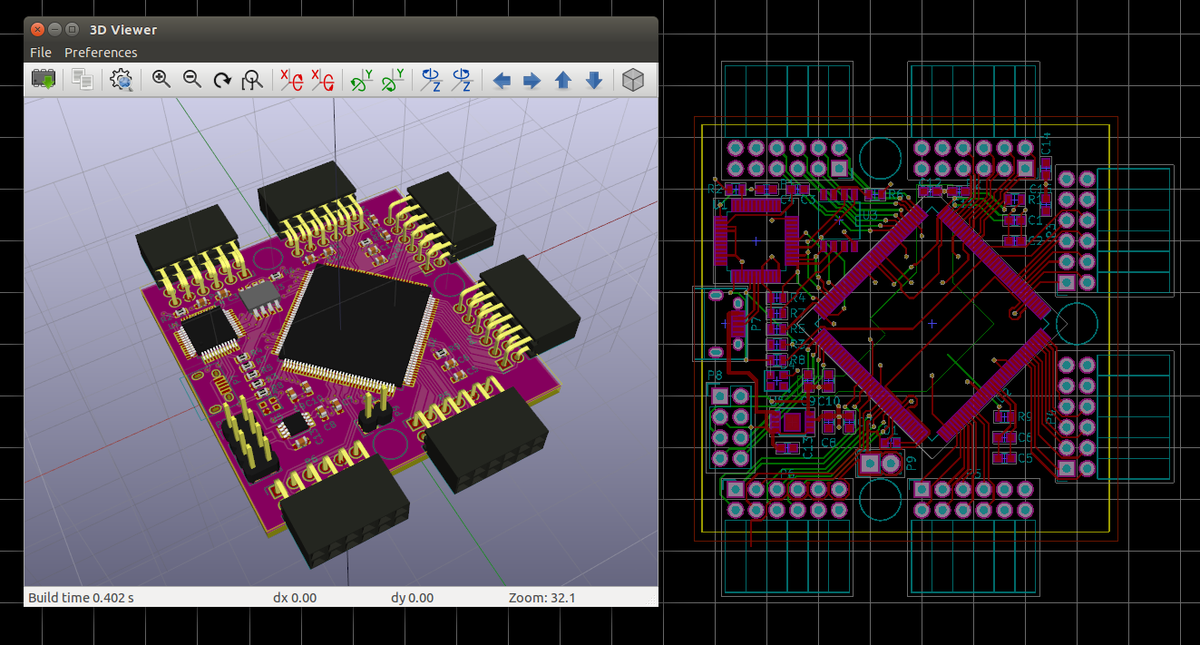
Task: Select the C10 label in PCB editor
Action: click(x=829, y=401)
